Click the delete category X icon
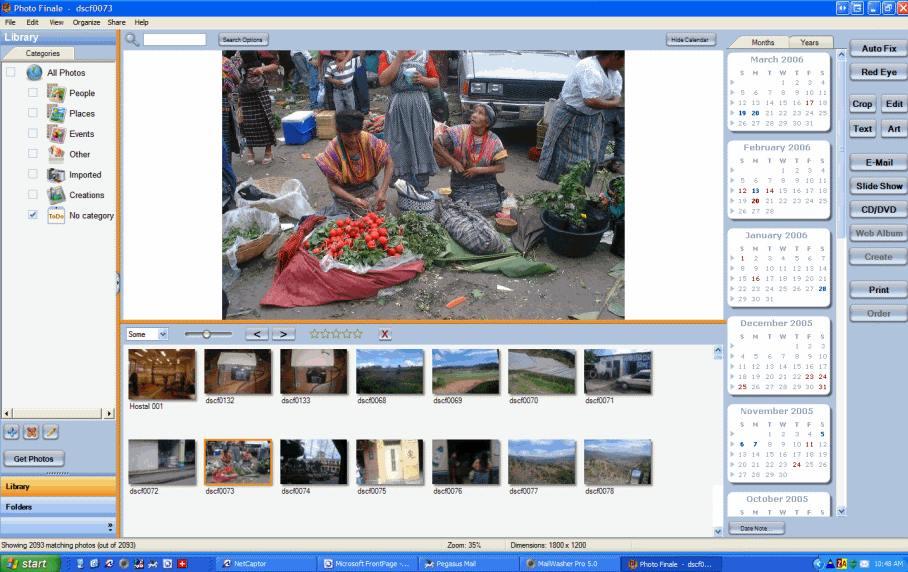 (x=31, y=432)
